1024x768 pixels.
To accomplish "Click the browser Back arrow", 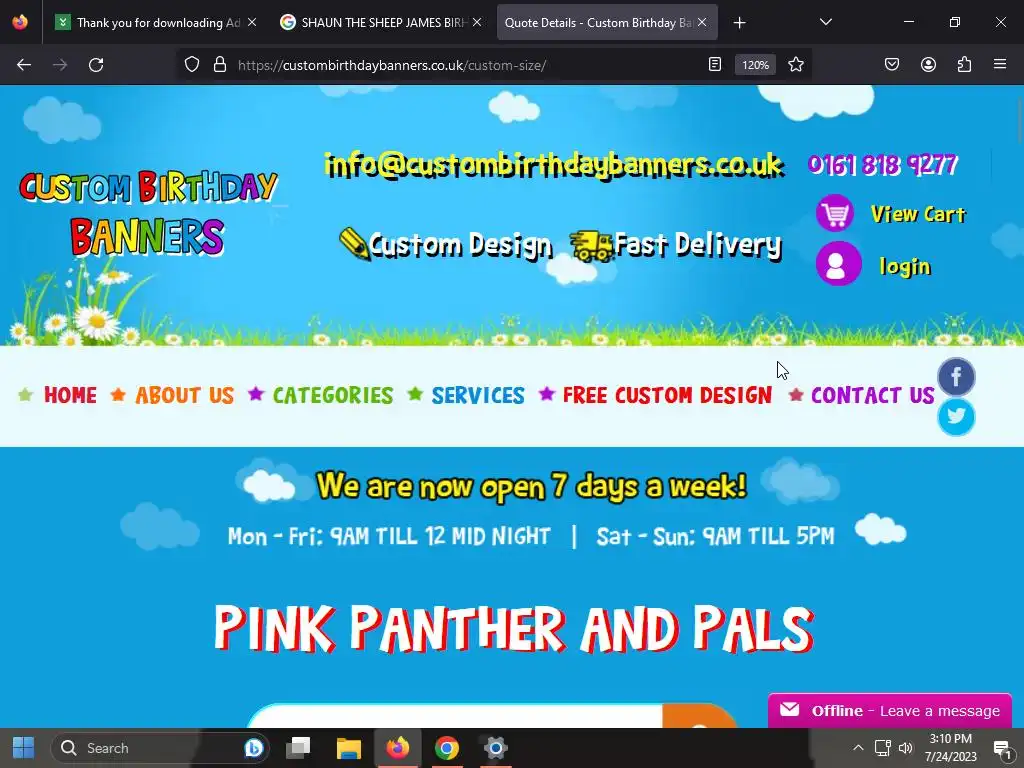I will tap(24, 65).
